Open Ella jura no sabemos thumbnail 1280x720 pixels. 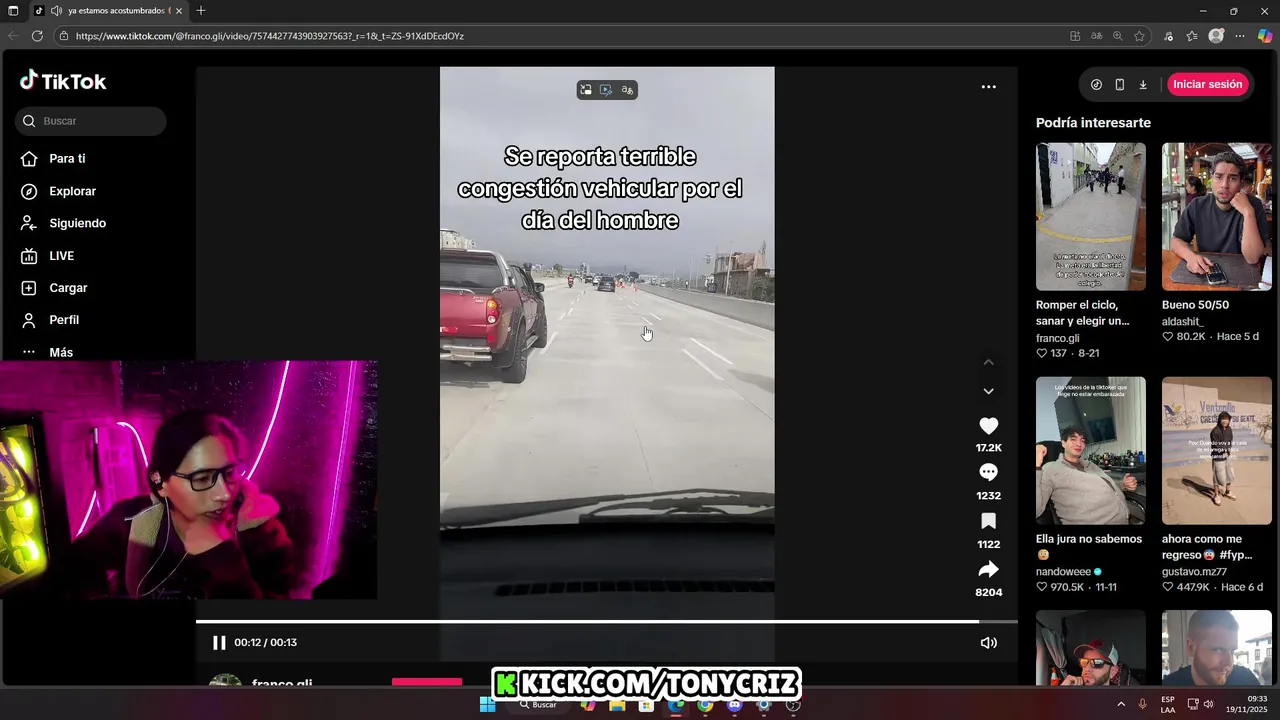click(1090, 450)
